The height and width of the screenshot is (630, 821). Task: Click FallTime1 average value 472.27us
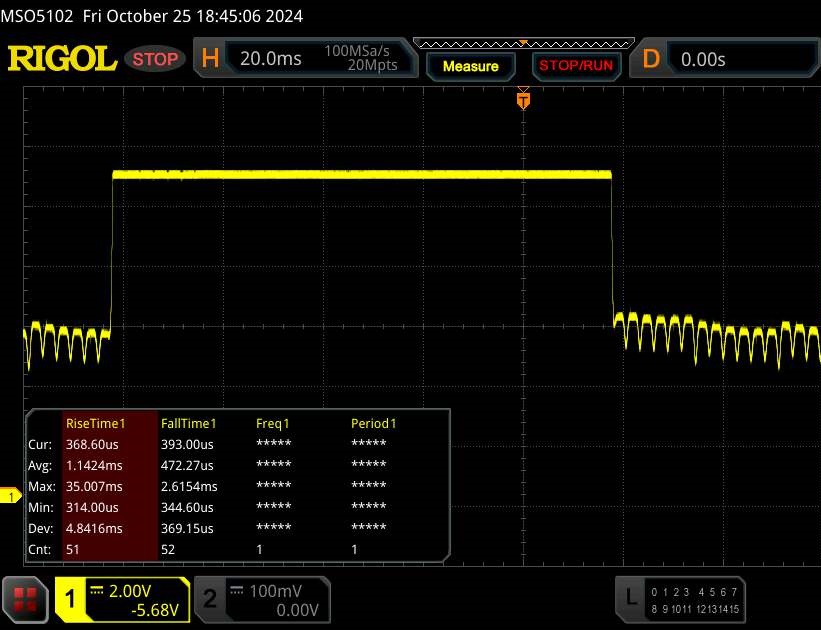[187, 466]
